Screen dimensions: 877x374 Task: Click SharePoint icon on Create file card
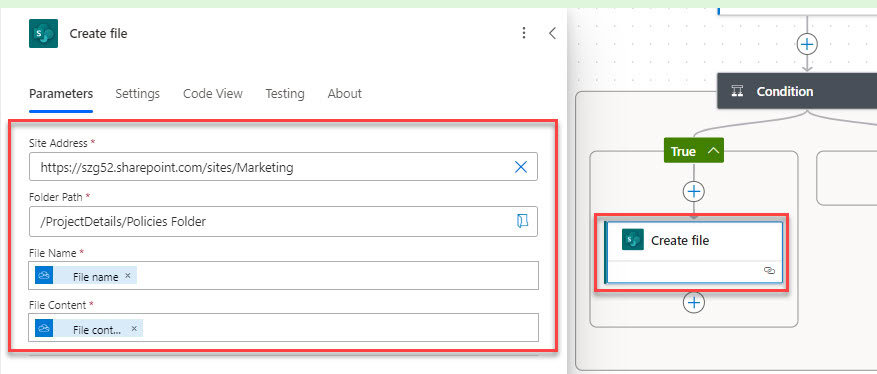pos(633,240)
